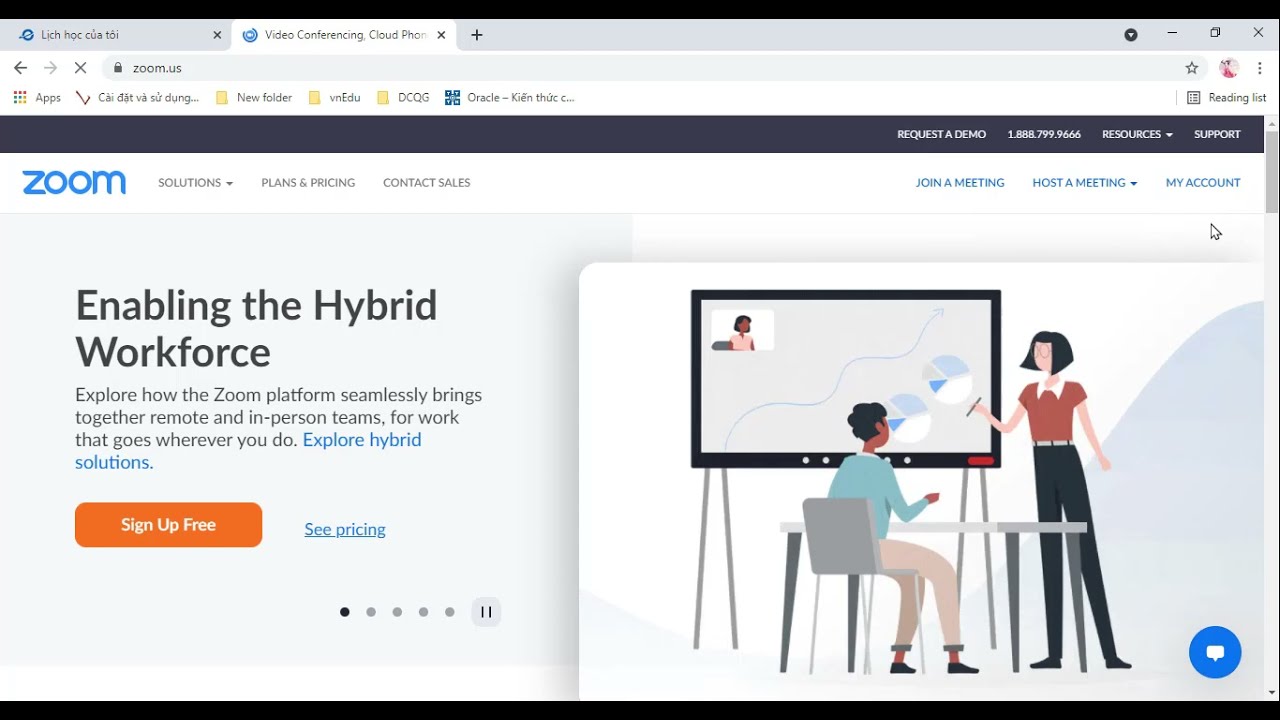Click Join a Meeting link
Viewport: 1280px width, 720px height.
tap(960, 183)
